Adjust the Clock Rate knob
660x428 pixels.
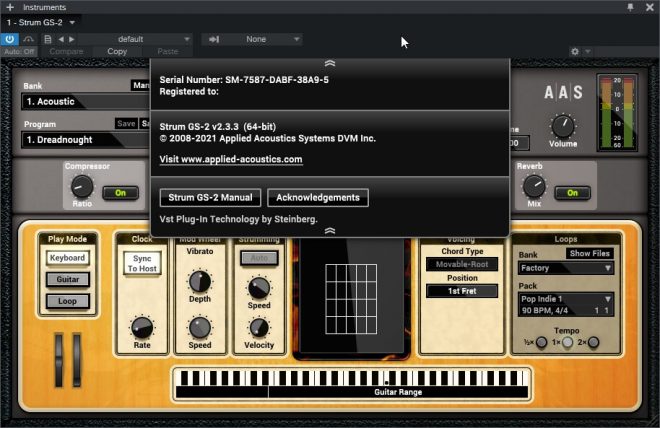click(x=142, y=328)
